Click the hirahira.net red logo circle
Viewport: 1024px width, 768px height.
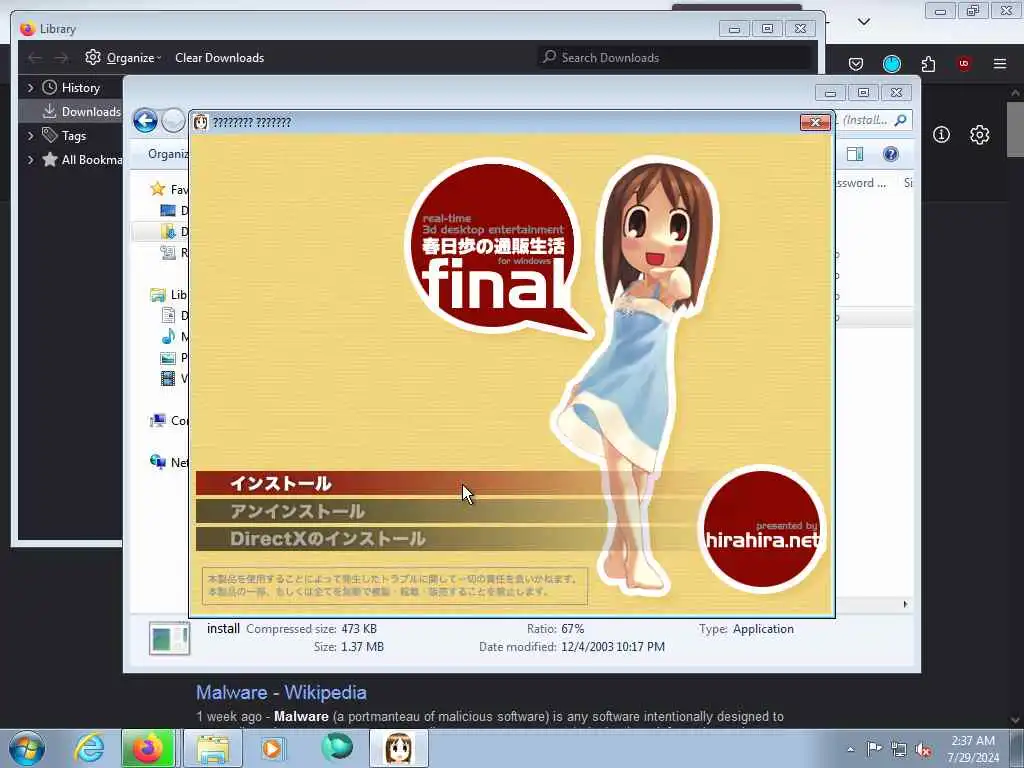pos(761,529)
